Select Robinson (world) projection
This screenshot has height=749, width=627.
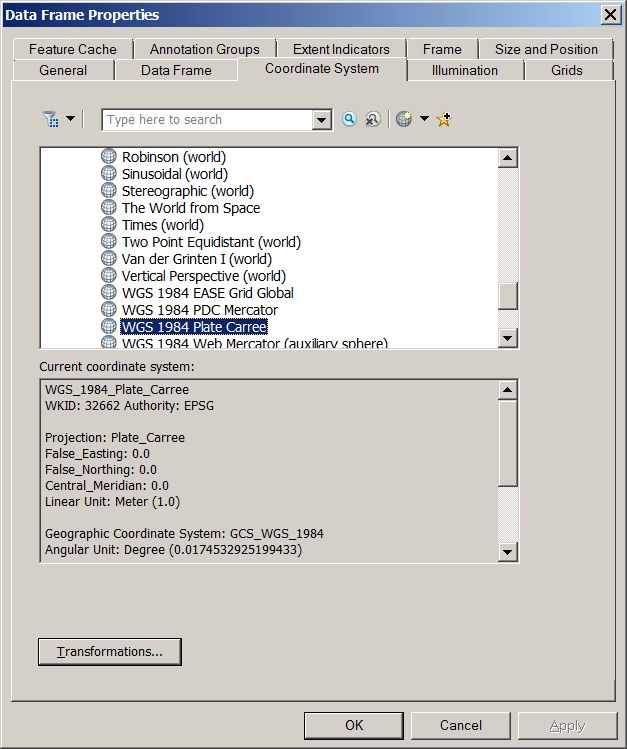point(174,157)
